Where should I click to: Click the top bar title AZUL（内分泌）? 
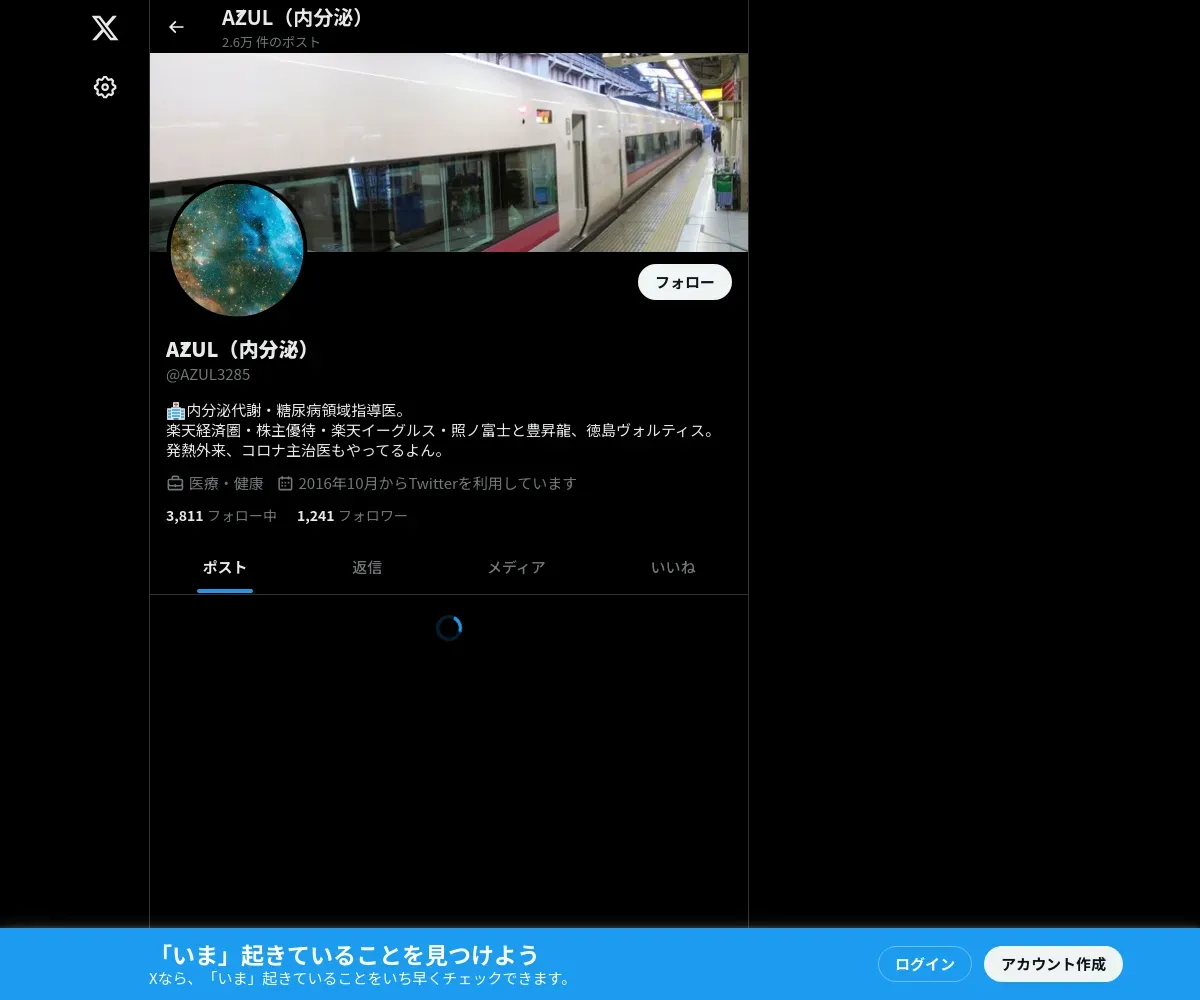coord(294,18)
